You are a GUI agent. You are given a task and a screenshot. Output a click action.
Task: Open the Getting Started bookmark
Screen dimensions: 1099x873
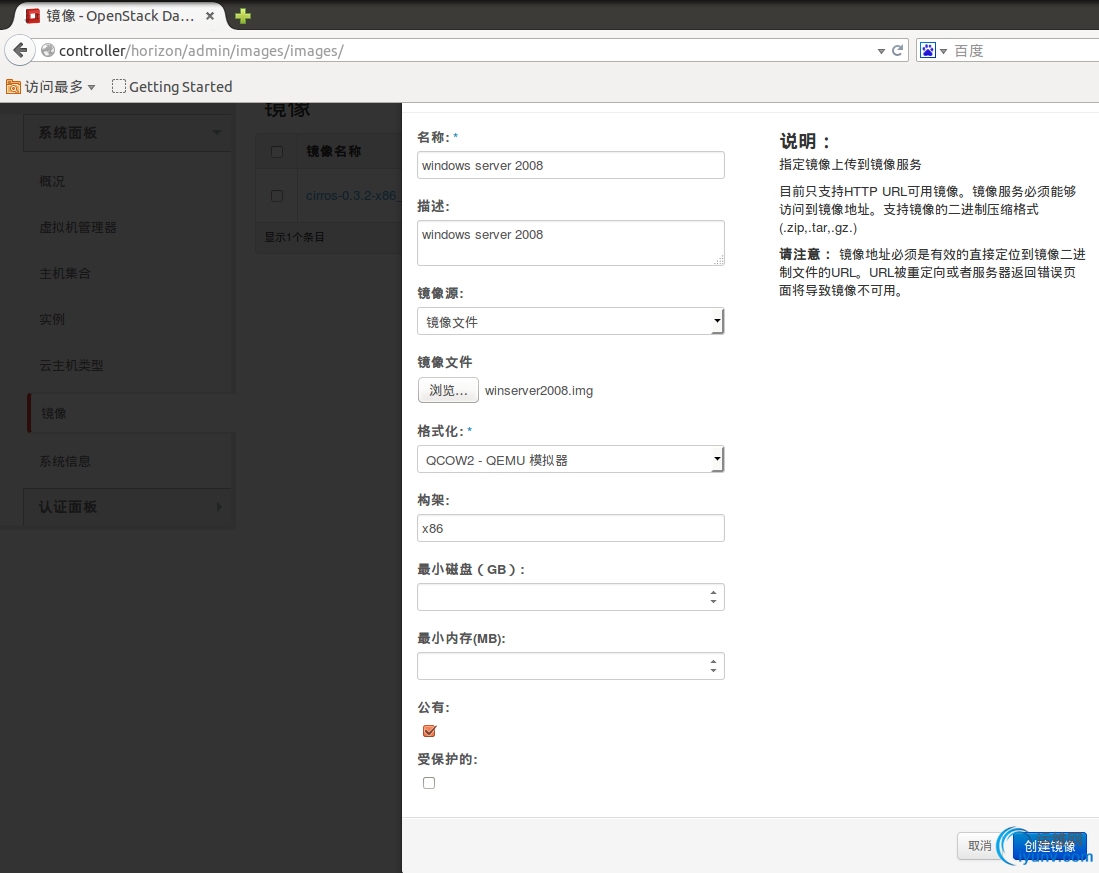(x=172, y=87)
